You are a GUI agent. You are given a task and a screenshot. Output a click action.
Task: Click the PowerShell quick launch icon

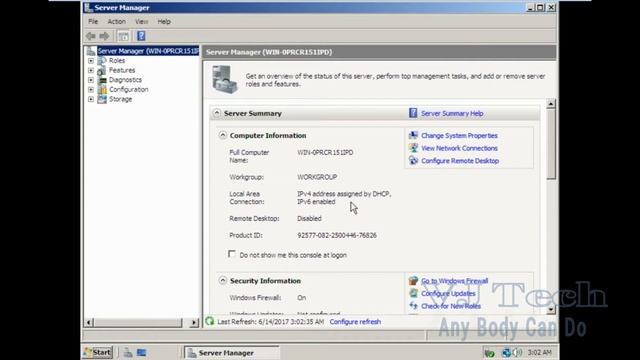tap(141, 353)
